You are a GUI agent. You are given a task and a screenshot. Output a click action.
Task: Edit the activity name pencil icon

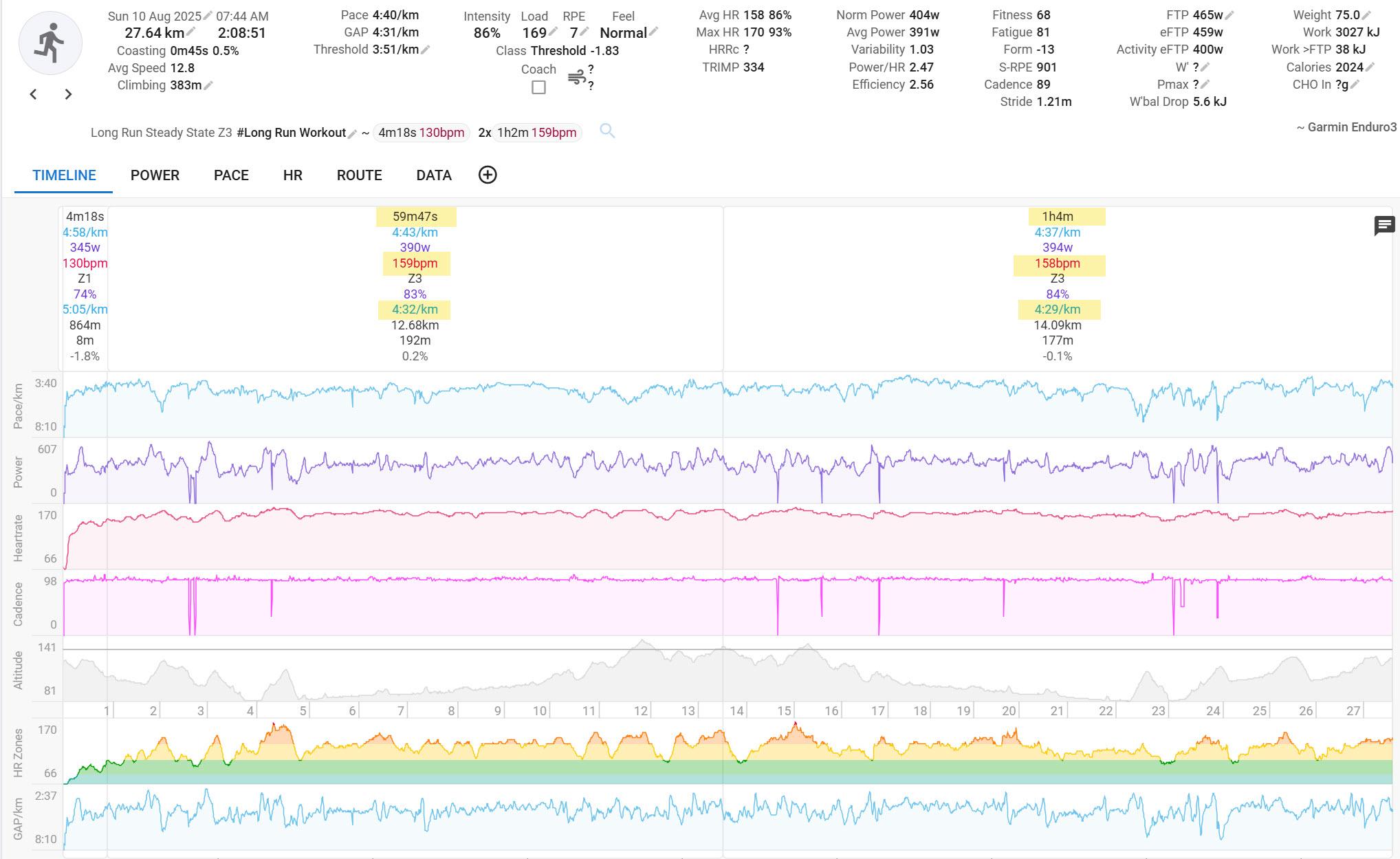coord(352,133)
